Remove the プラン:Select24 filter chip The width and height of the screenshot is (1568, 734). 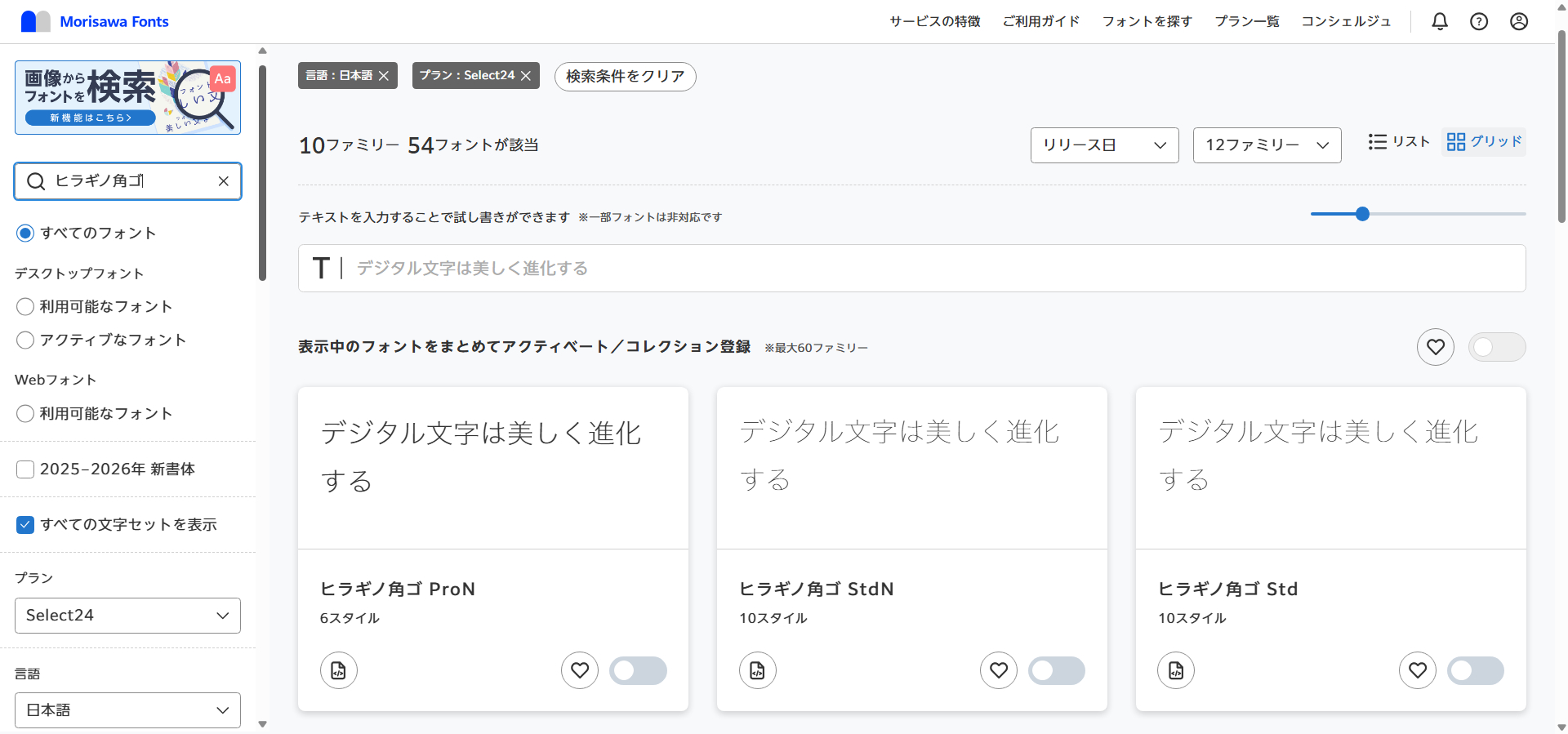click(526, 76)
